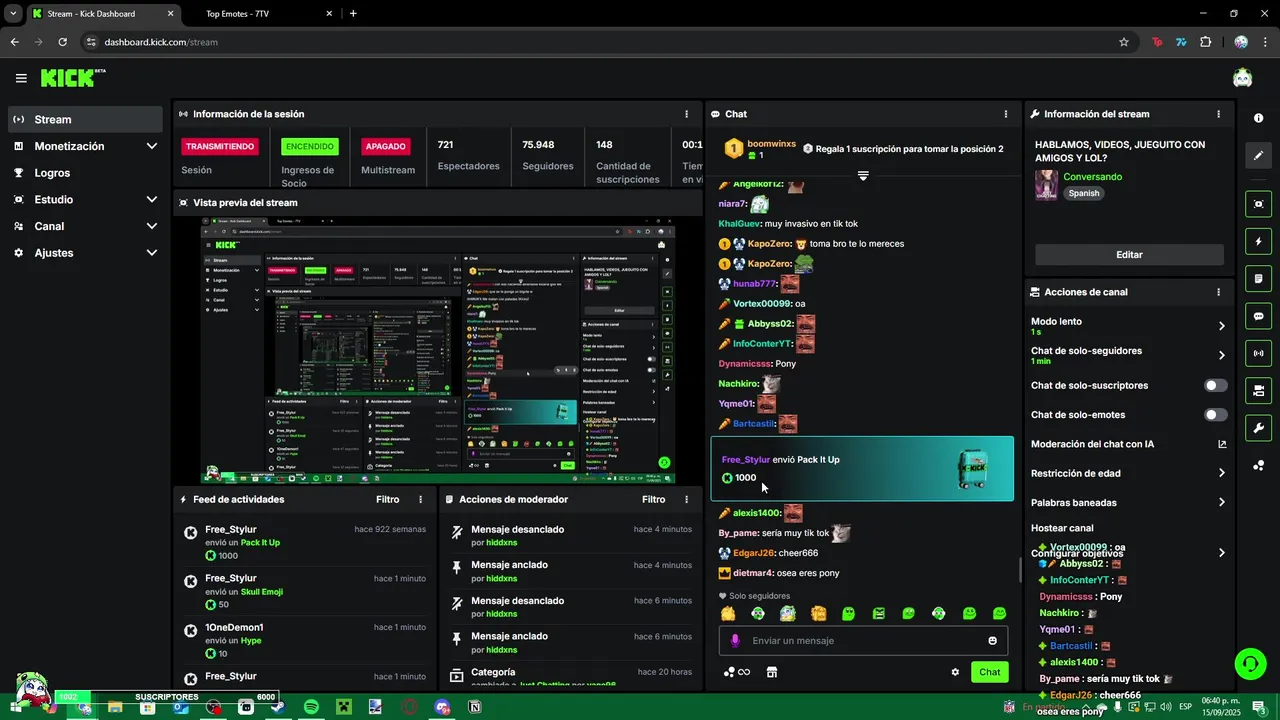Toggle the document widget icon in right sidebar
1280x720 pixels.
click(x=1258, y=278)
